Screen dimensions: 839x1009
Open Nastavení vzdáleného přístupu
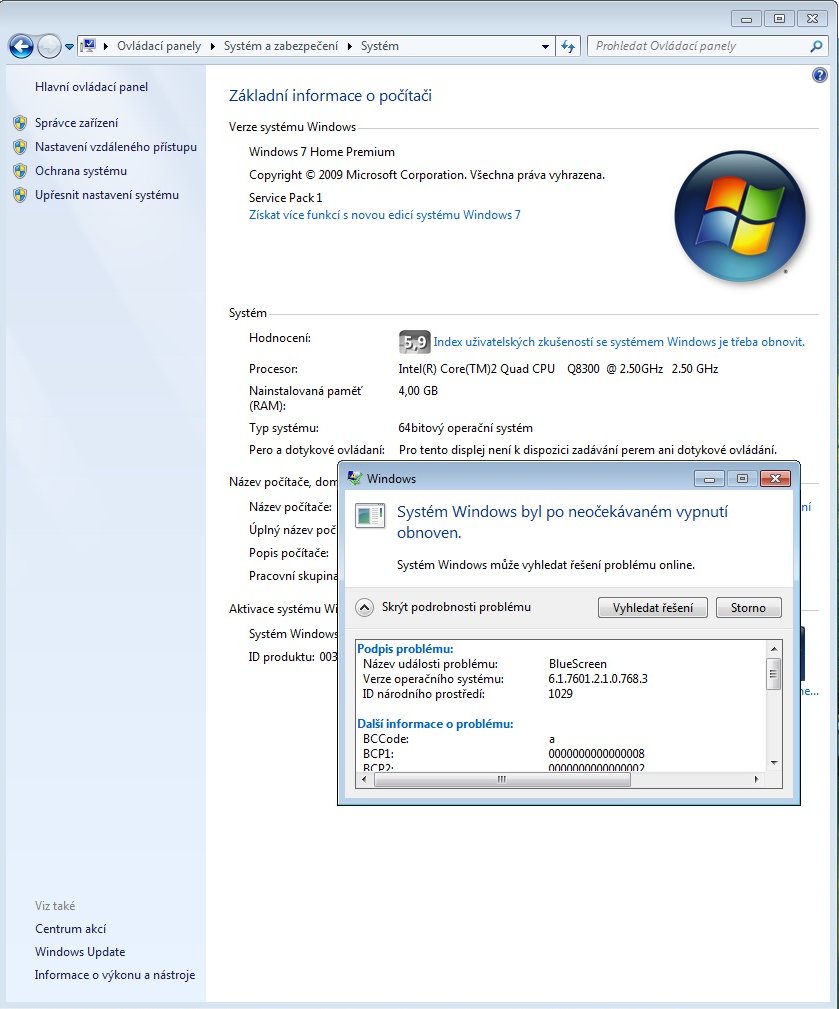click(116, 147)
